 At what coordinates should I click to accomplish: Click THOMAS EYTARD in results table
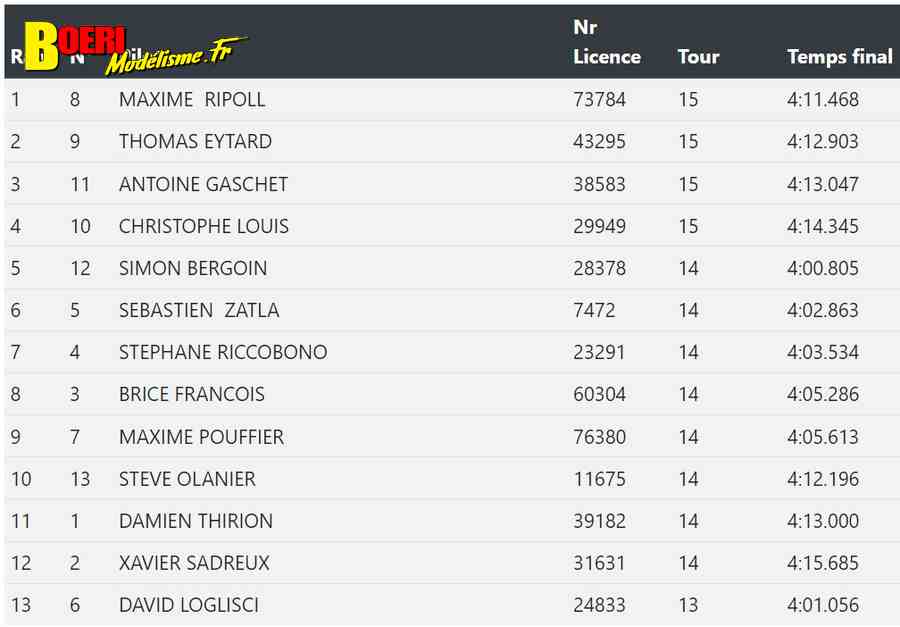195,141
